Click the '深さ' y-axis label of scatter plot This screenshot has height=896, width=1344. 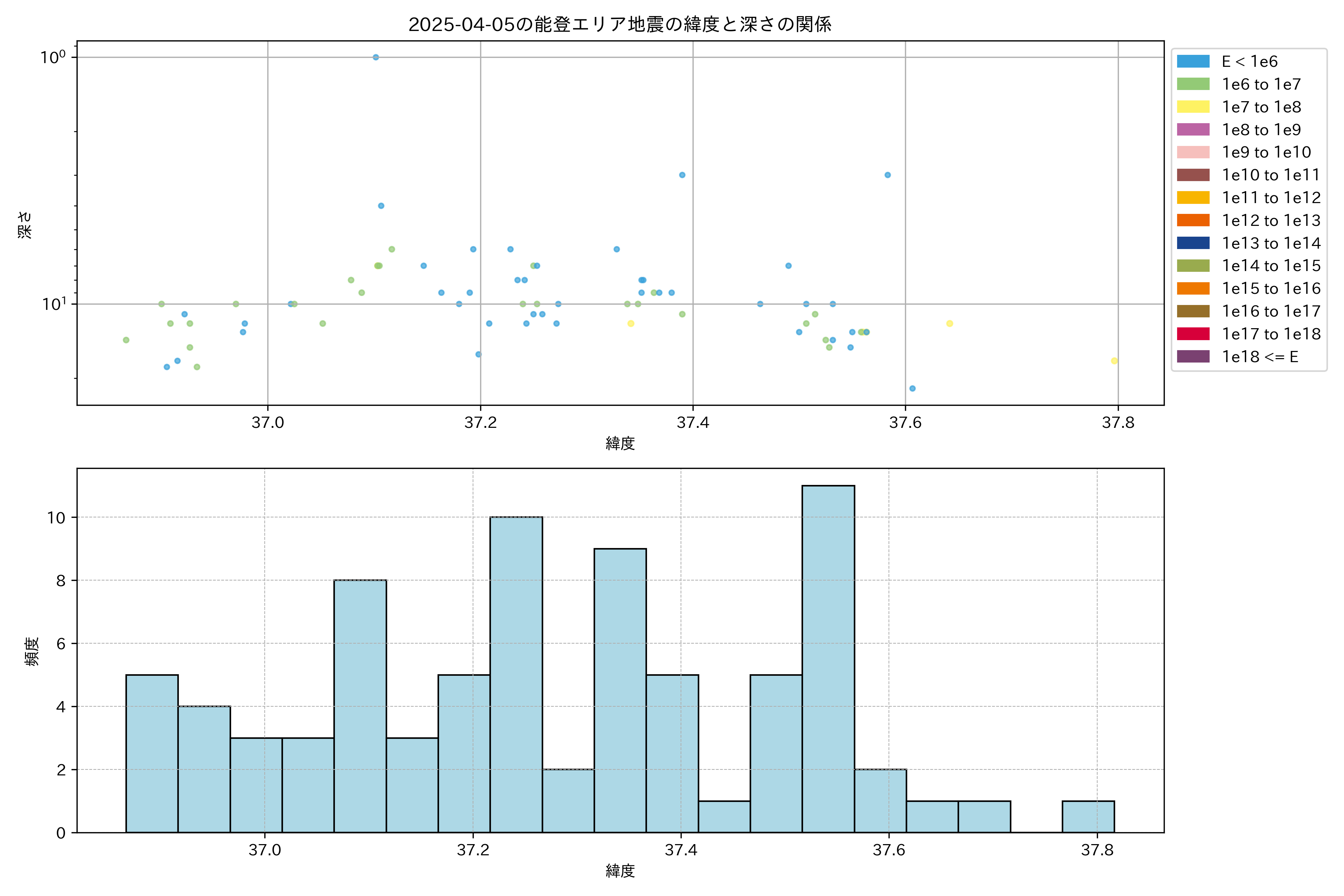tap(25, 225)
